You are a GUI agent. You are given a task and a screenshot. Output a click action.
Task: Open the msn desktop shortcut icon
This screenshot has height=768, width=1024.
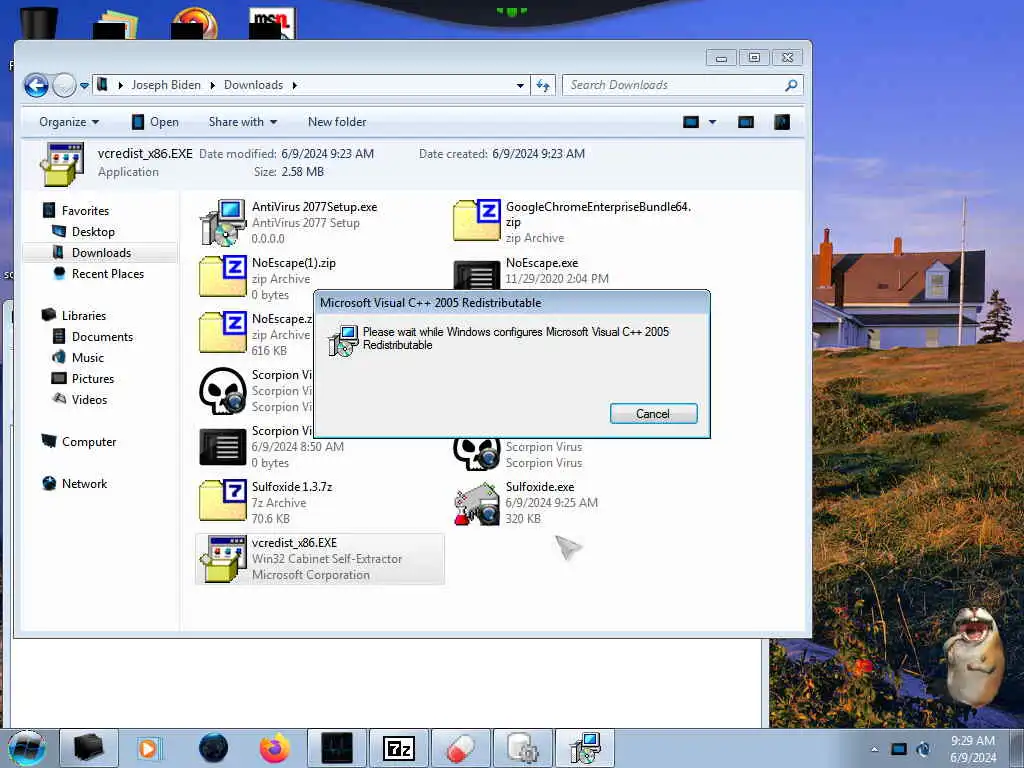coord(272,23)
